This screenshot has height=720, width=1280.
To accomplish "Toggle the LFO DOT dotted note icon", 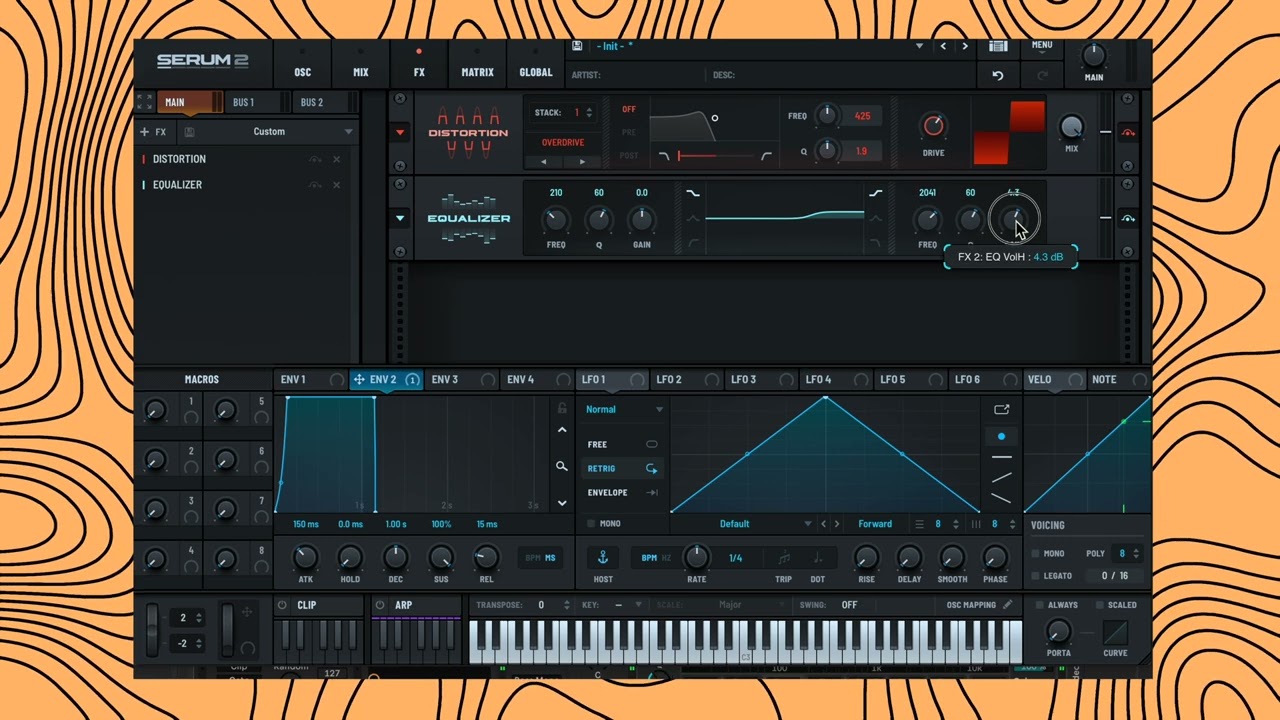I will pos(817,558).
